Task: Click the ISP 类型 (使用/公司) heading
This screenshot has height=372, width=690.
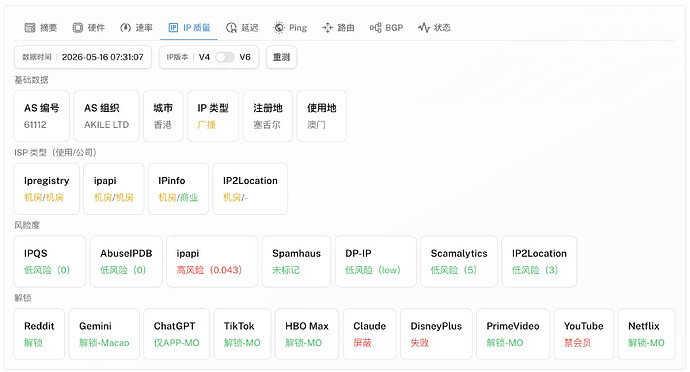Action: (x=55, y=152)
